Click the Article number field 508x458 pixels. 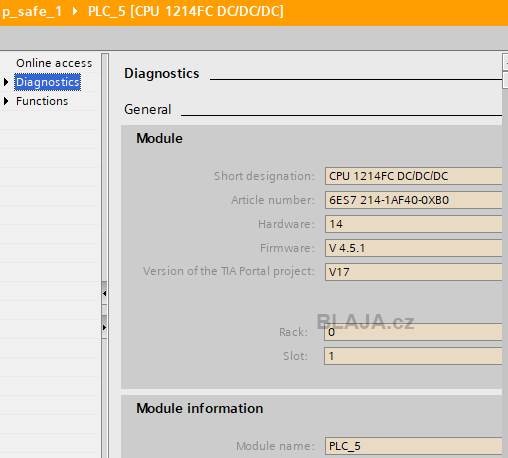[x=413, y=200]
